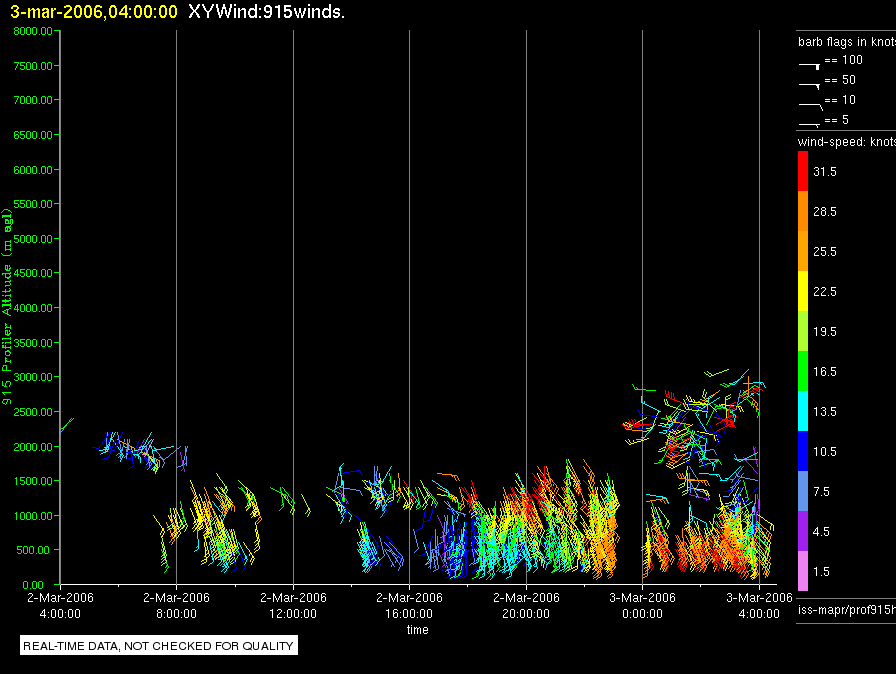Click the 2500.00 altitude tick label
The image size is (896, 674).
coord(33,412)
